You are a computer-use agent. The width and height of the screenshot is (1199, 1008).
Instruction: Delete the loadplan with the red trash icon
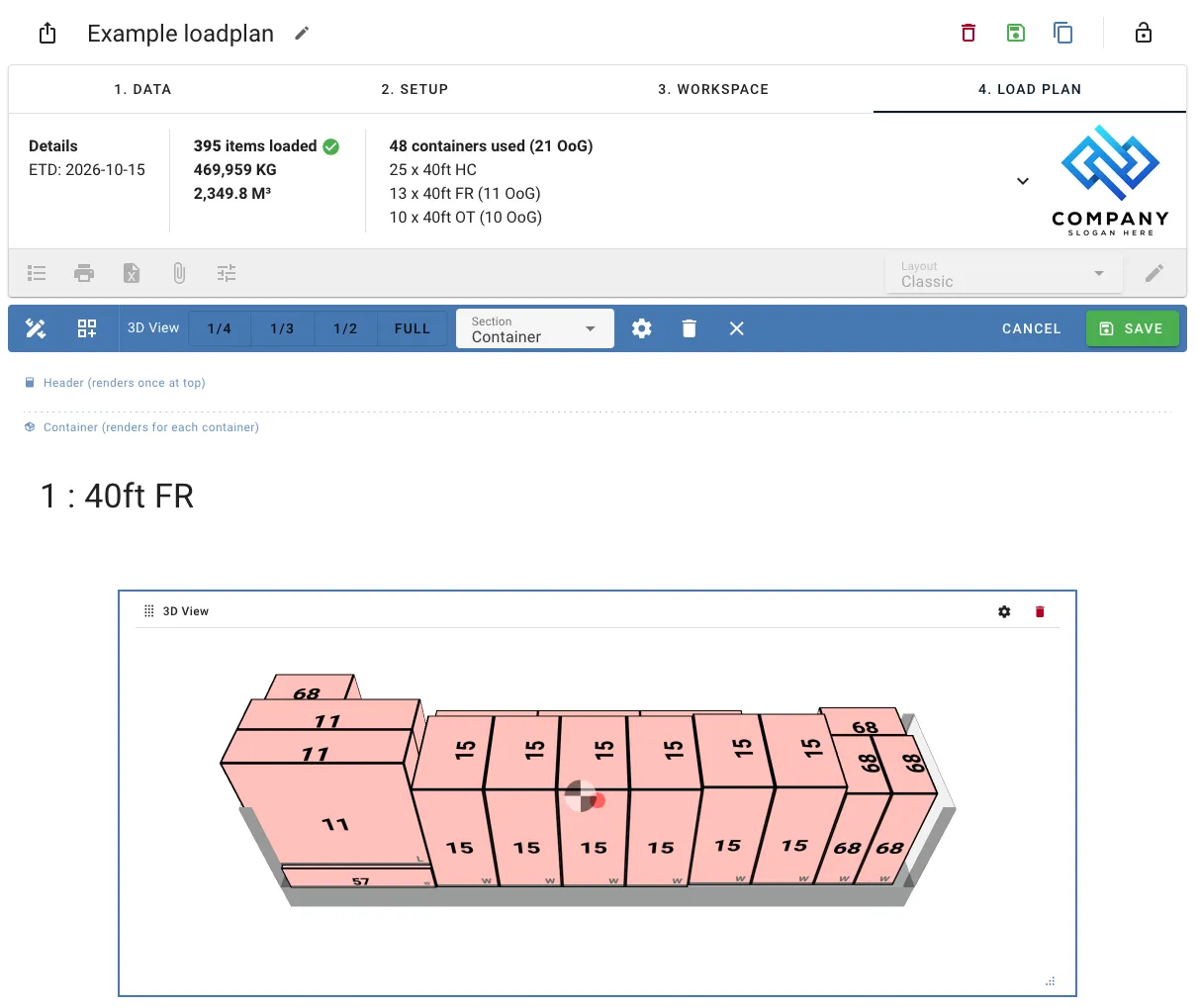click(968, 33)
